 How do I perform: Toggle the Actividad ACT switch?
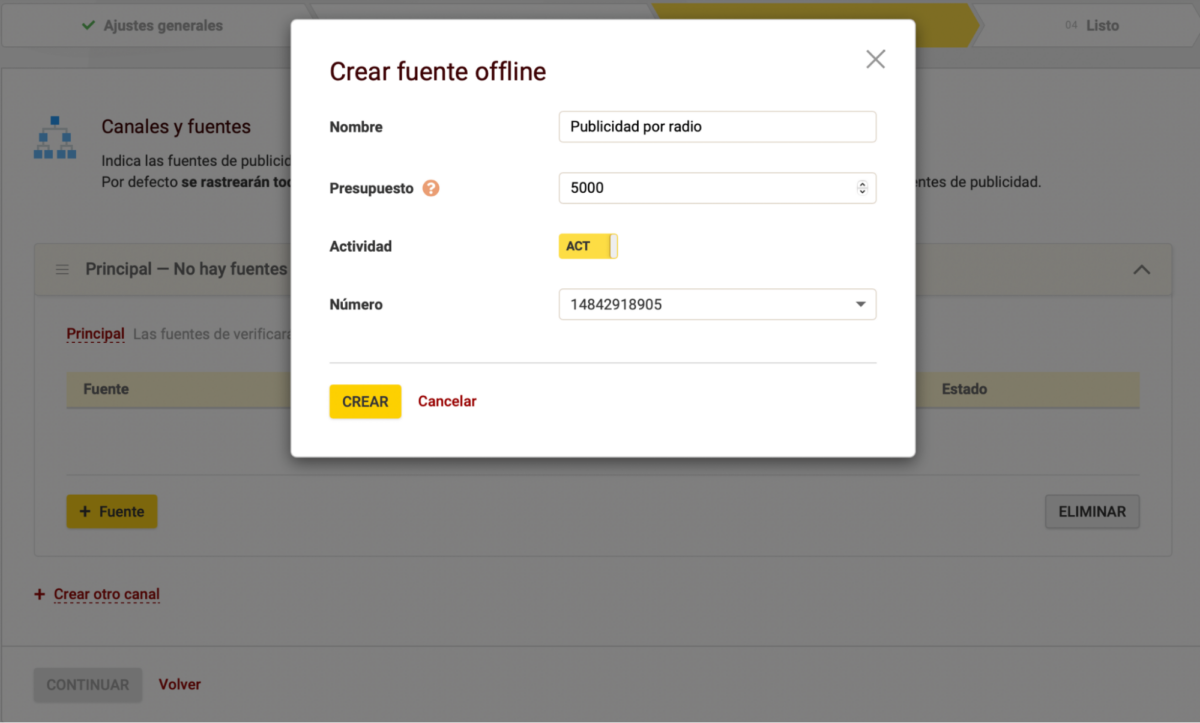(588, 246)
